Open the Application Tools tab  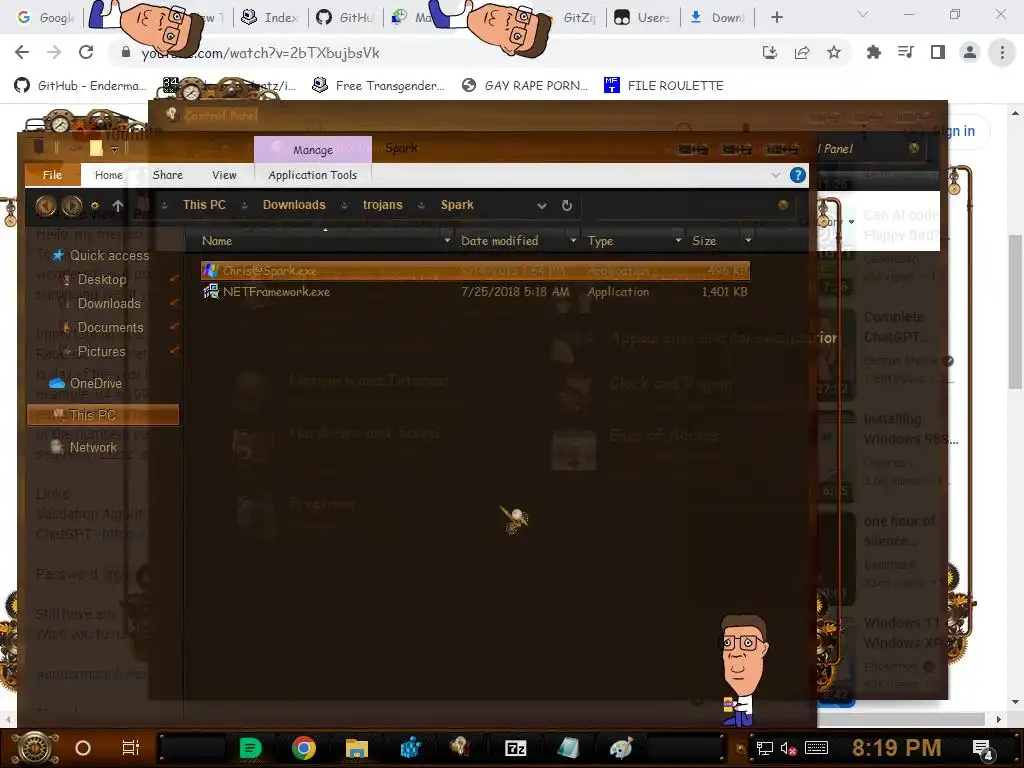coord(312,175)
